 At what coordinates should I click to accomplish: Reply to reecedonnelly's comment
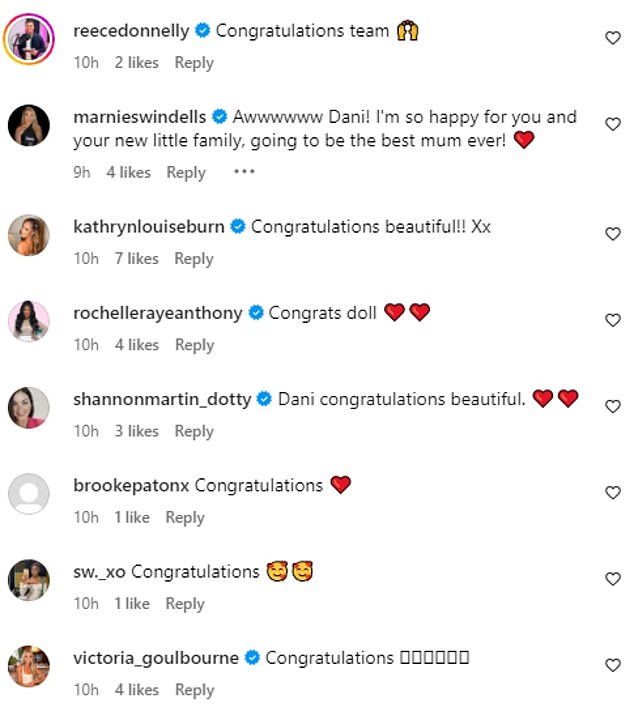194,63
